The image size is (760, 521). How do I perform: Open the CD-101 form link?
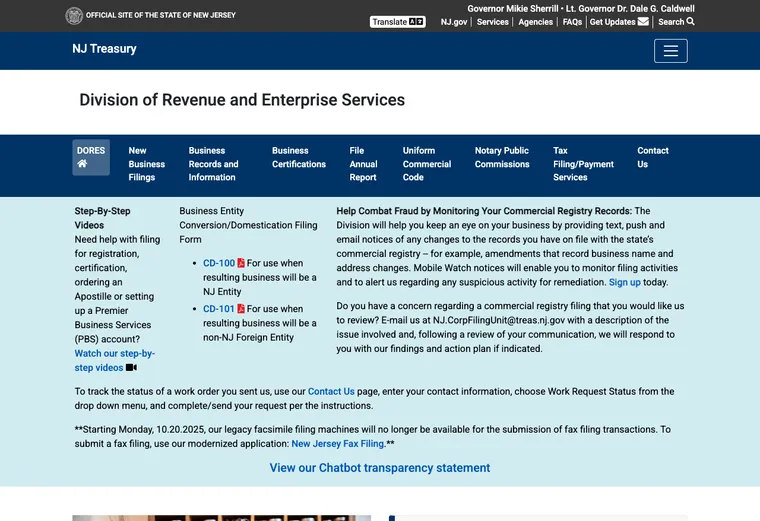(219, 308)
